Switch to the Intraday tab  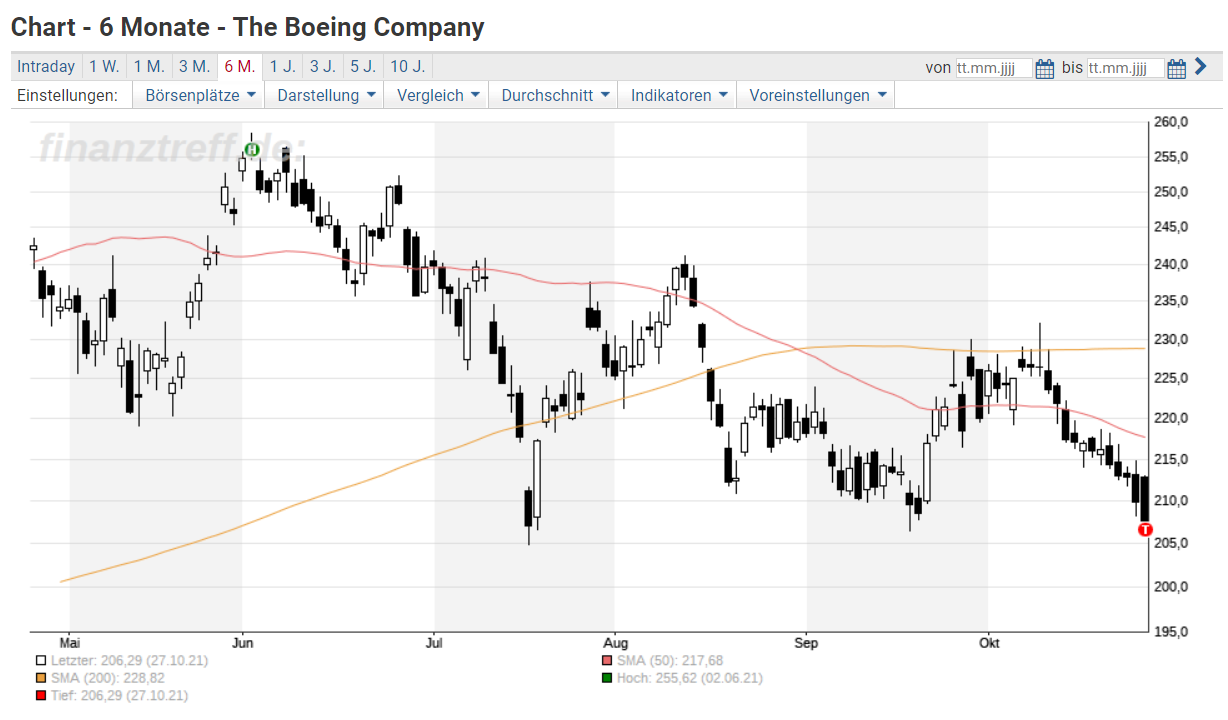(46, 67)
